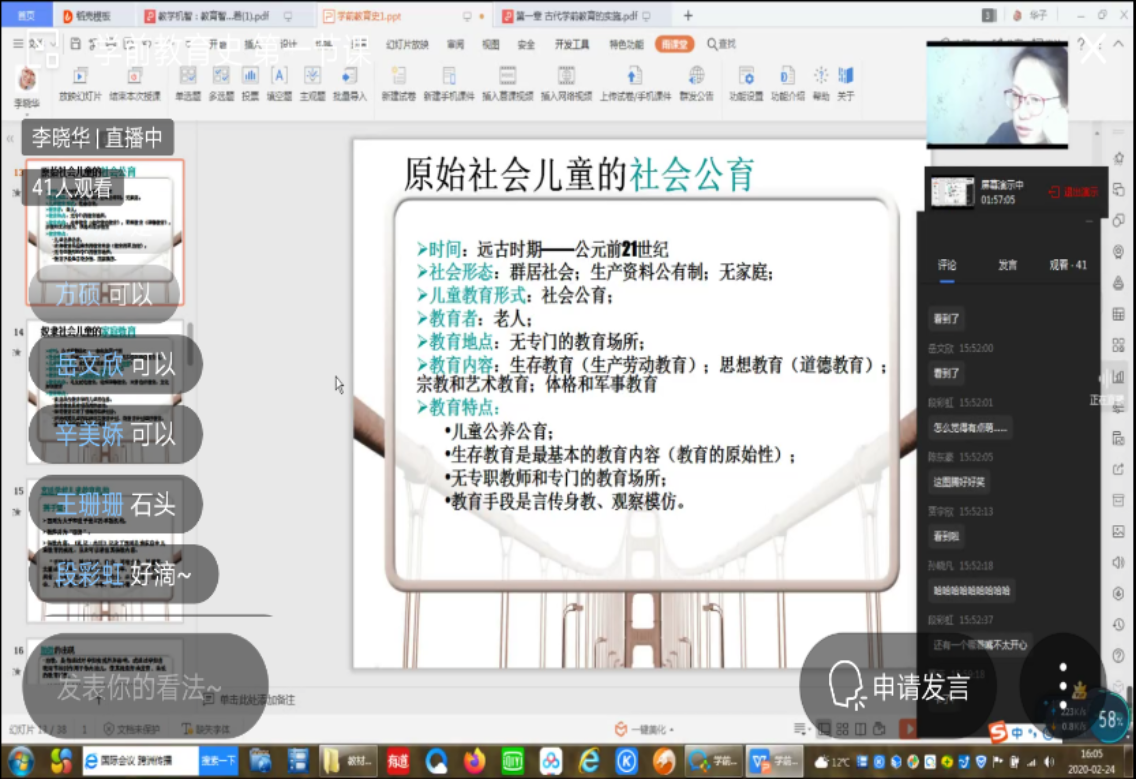Image resolution: width=1136 pixels, height=779 pixels.
Task: Click the 投票 voting icon in ribbon
Action: pos(250,78)
